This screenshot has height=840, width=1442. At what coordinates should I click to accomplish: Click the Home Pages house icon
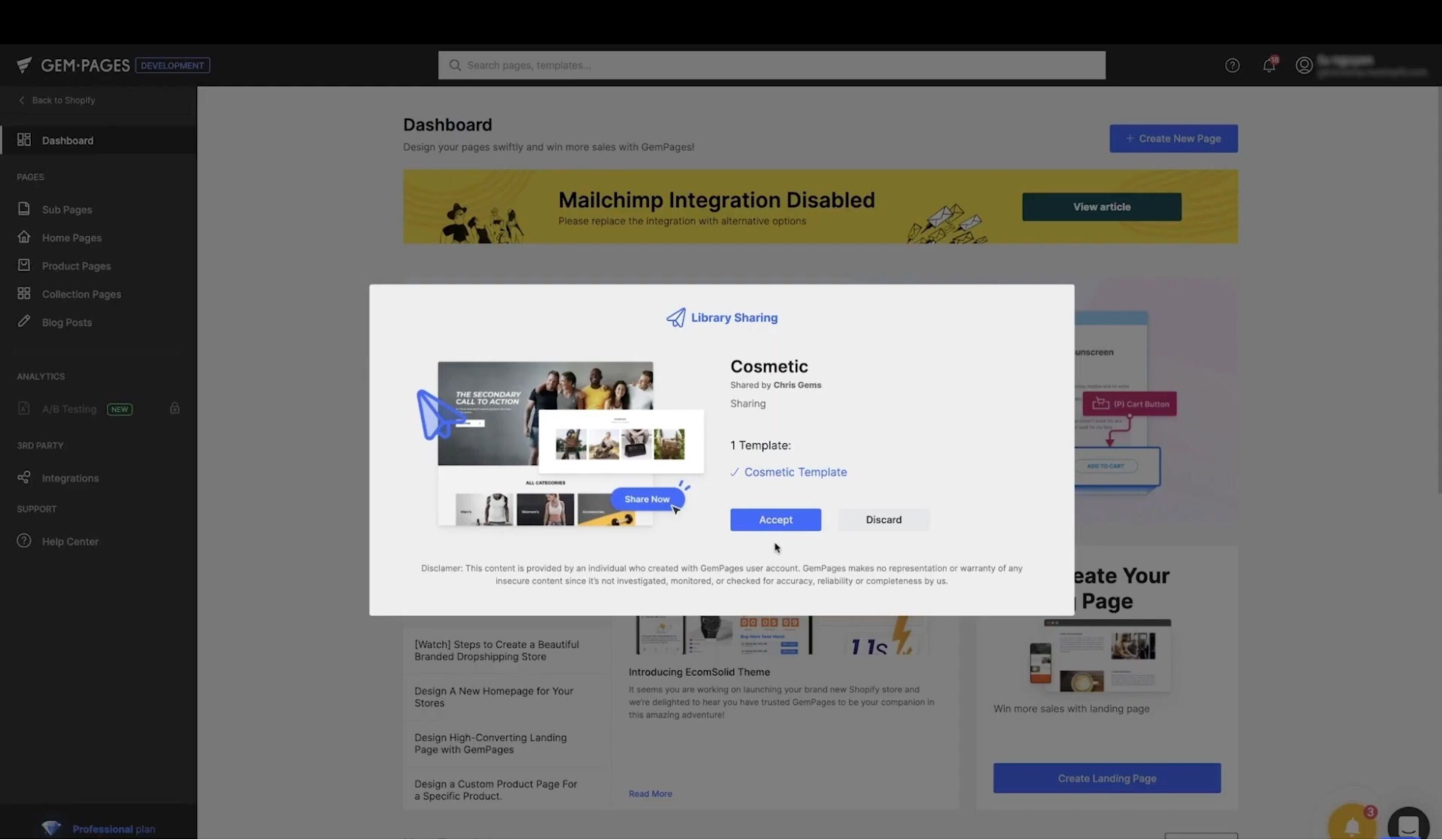24,236
